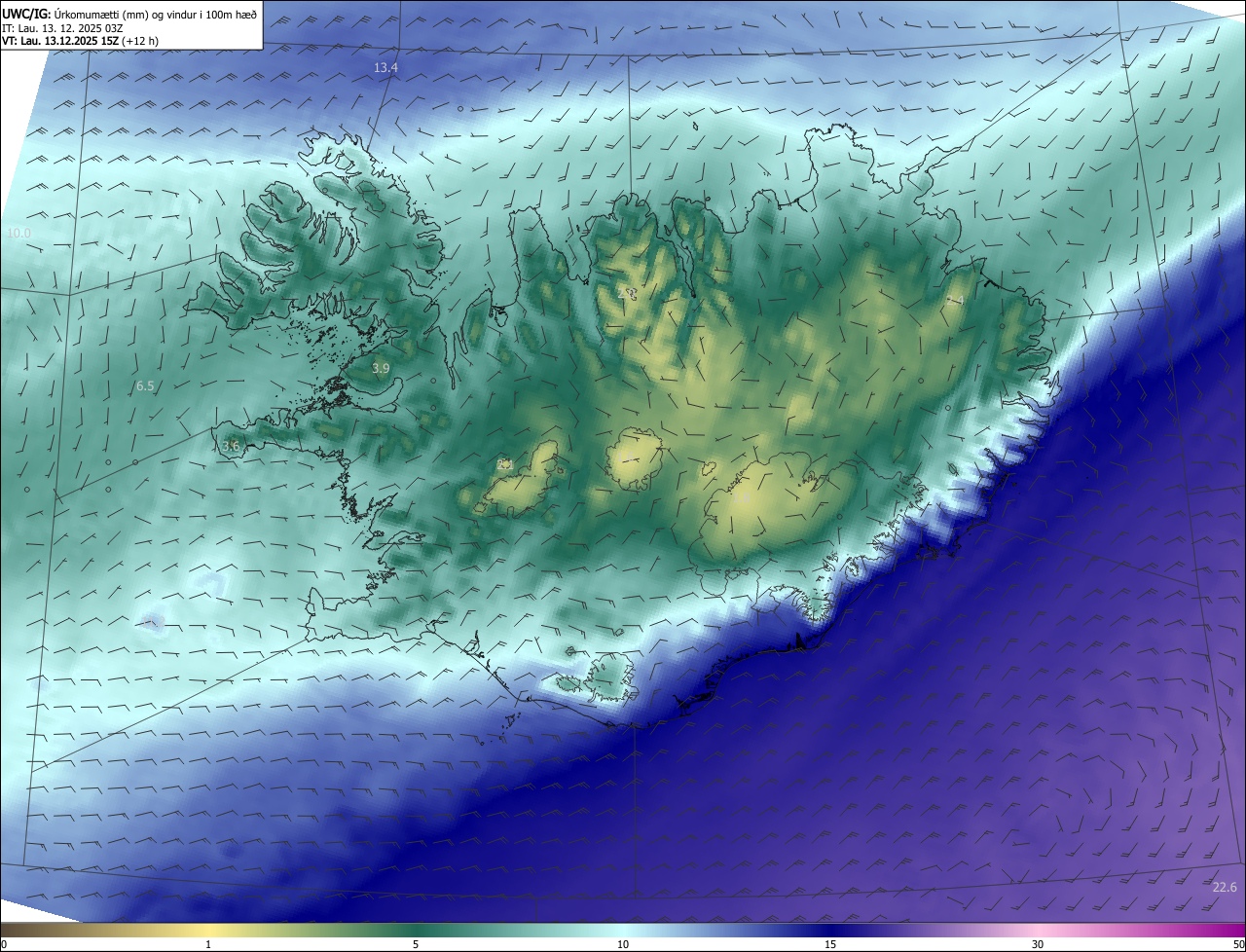Click the UWC/IG chart title line
The width and height of the screenshot is (1246, 952).
[x=129, y=14]
